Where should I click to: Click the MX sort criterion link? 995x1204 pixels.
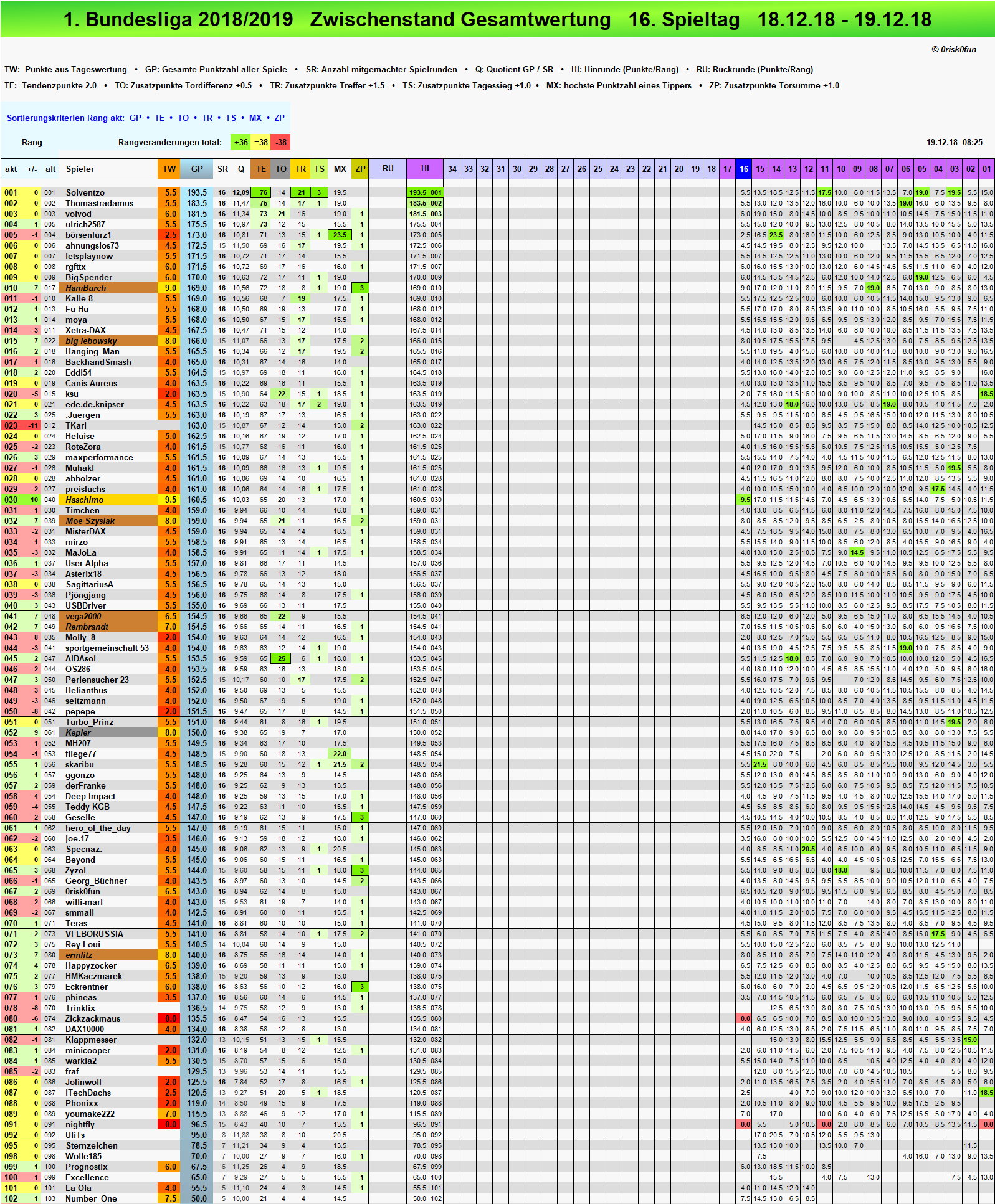pos(255,118)
